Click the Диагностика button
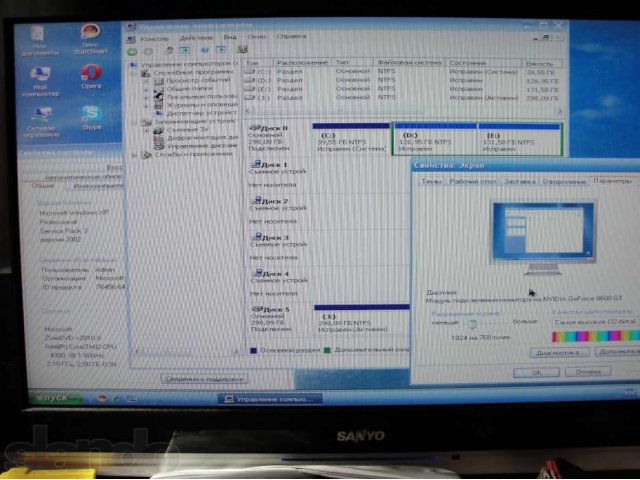The height and width of the screenshot is (480, 640). click(559, 353)
